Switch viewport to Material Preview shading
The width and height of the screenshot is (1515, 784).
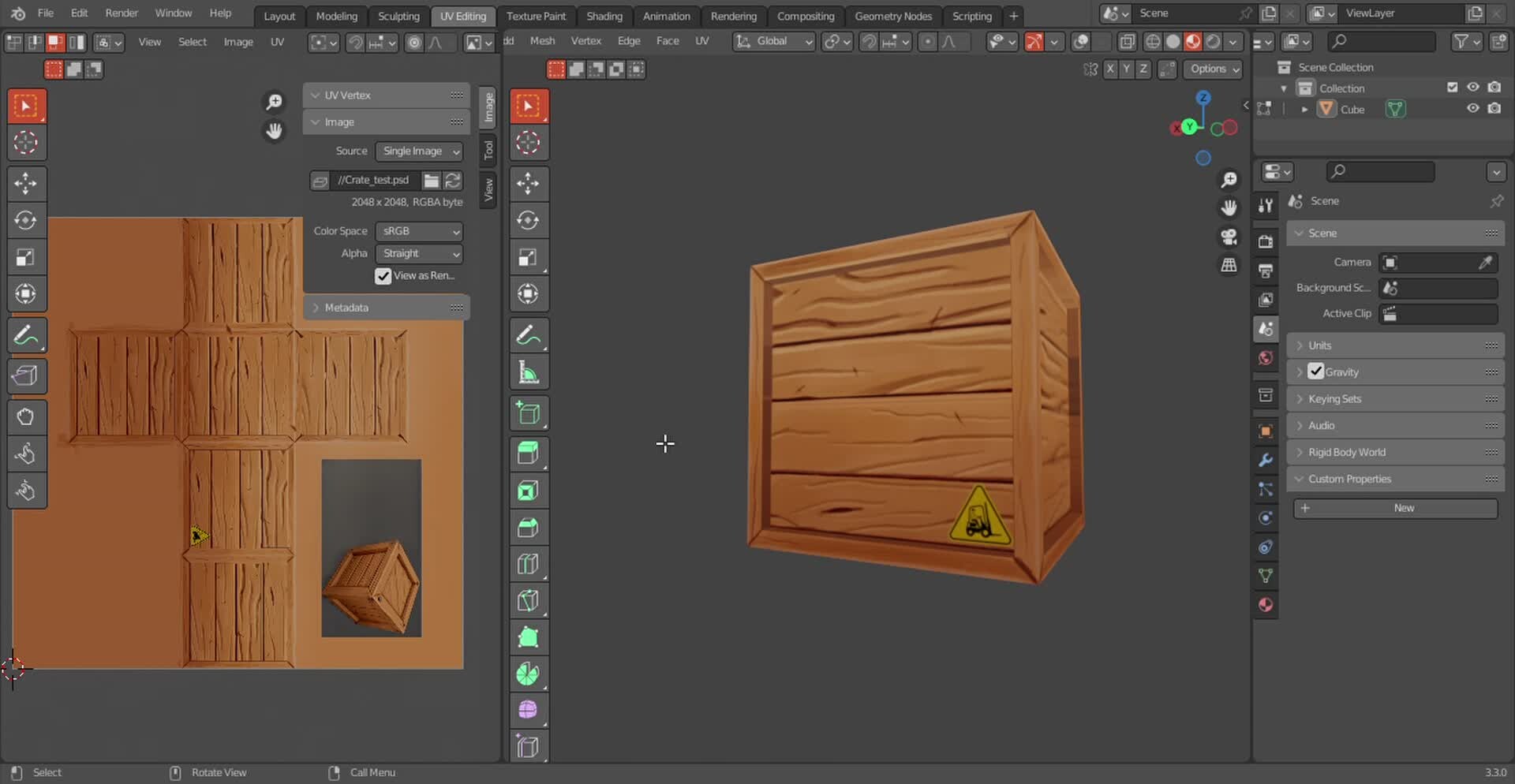click(1193, 41)
